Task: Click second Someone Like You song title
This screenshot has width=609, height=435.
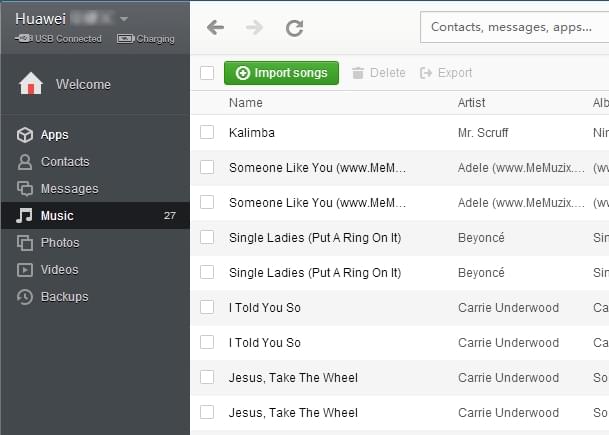Action: [x=317, y=203]
